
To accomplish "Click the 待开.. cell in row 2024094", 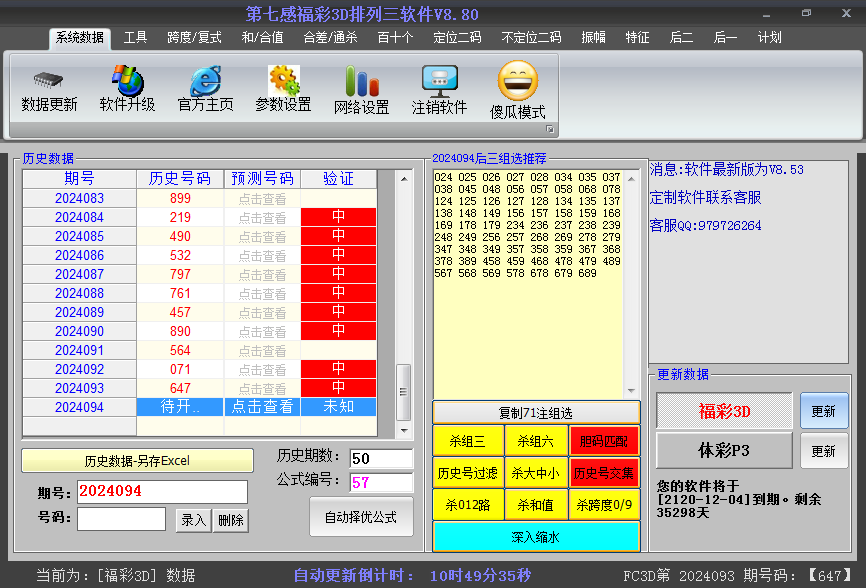I will (x=180, y=407).
